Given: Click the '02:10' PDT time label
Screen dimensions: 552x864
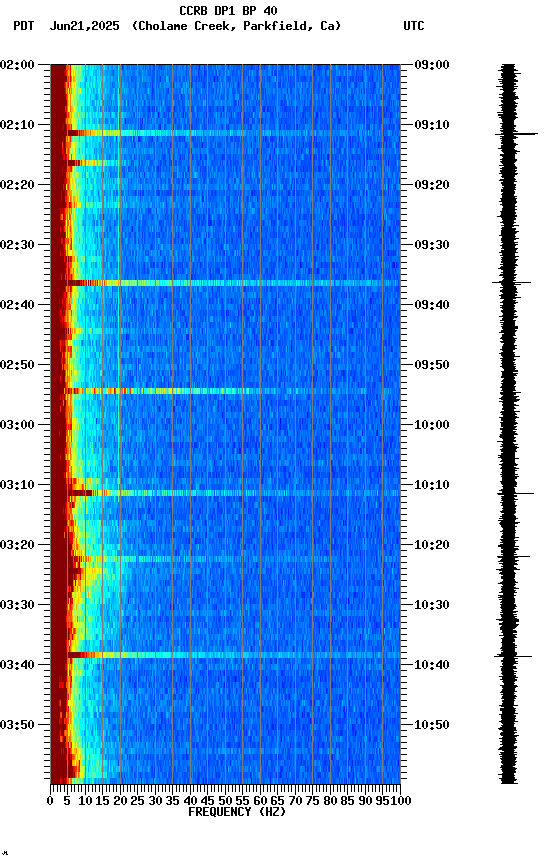Looking at the screenshot, I should point(17,125).
